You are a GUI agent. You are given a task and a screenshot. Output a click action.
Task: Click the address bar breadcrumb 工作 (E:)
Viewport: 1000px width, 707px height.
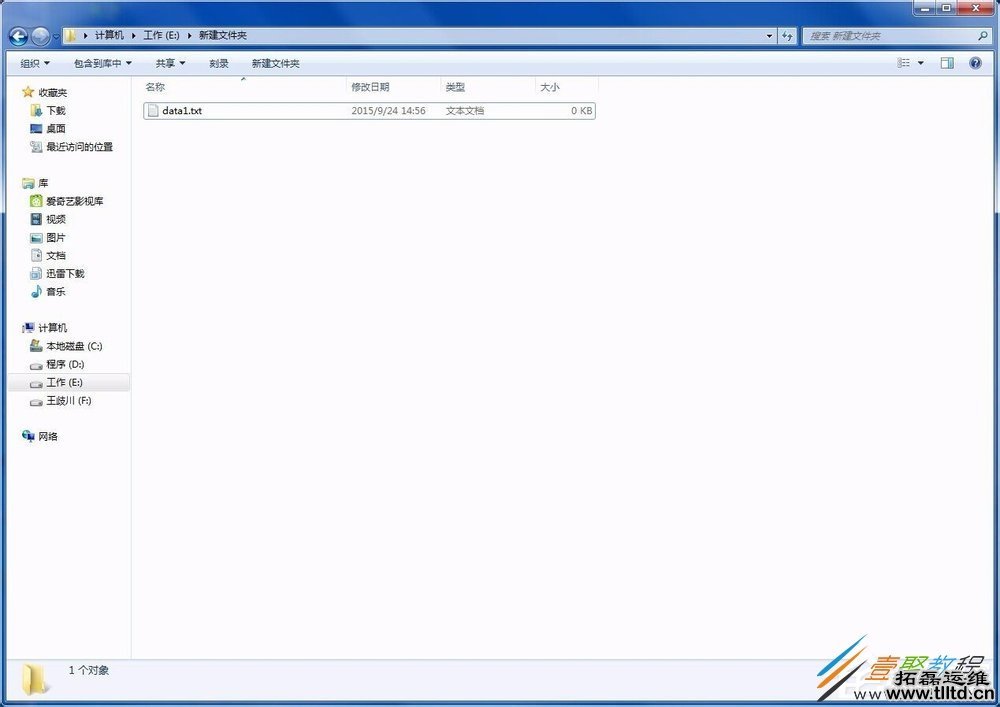tap(162, 36)
